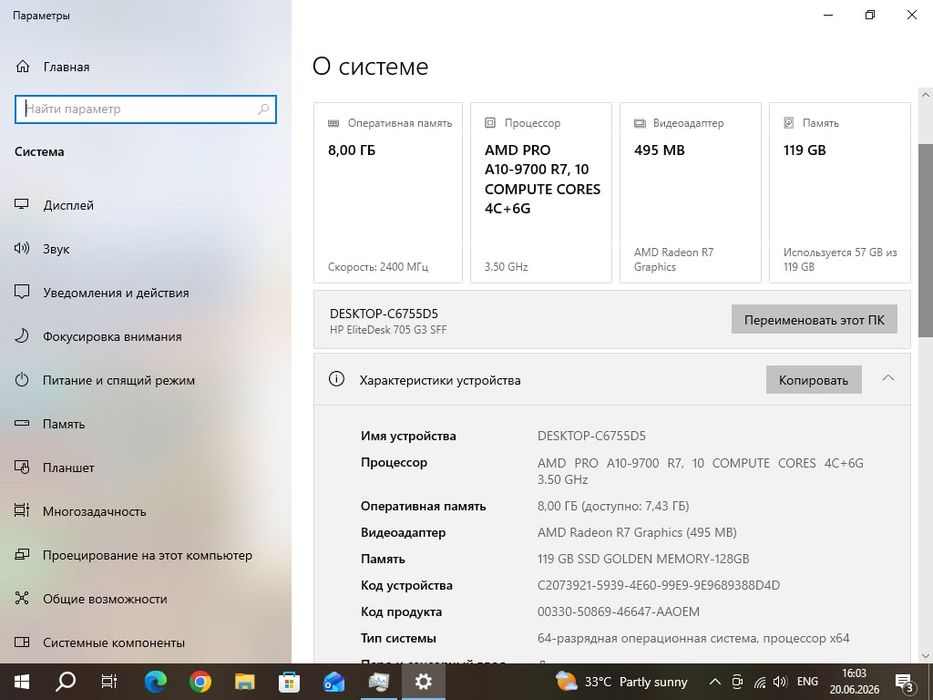Screen dimensions: 933x700
Task: Click the scrollbar down arrow
Action: pos(925,655)
